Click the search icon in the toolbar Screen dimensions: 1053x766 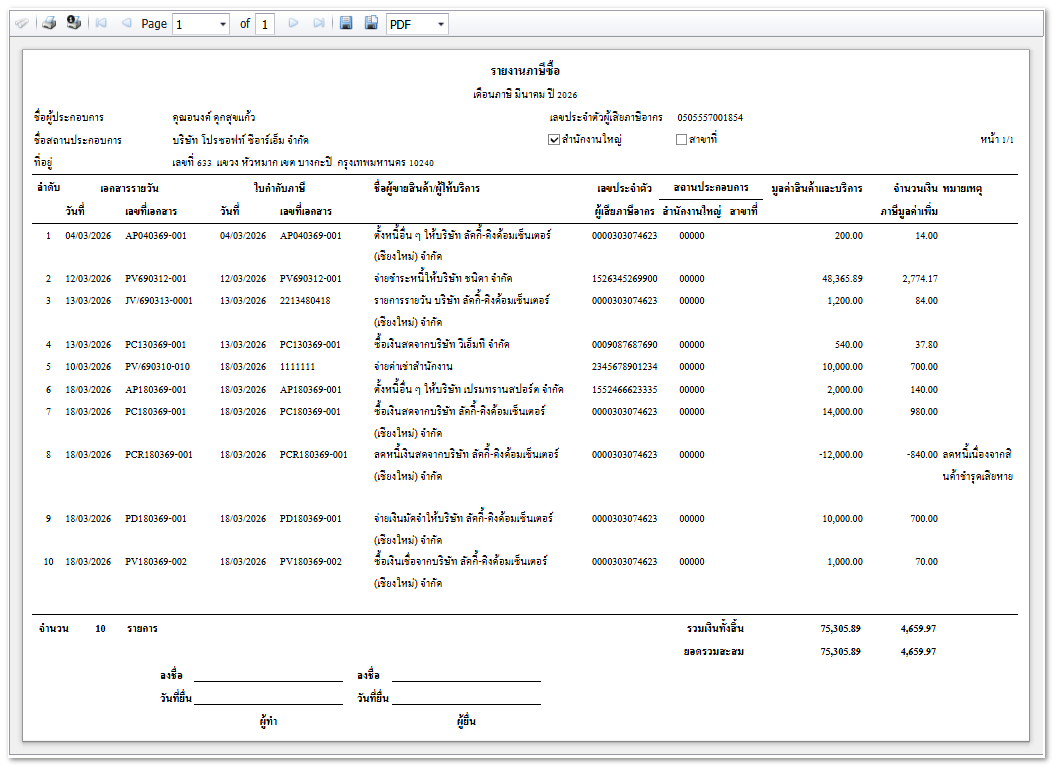[21, 23]
